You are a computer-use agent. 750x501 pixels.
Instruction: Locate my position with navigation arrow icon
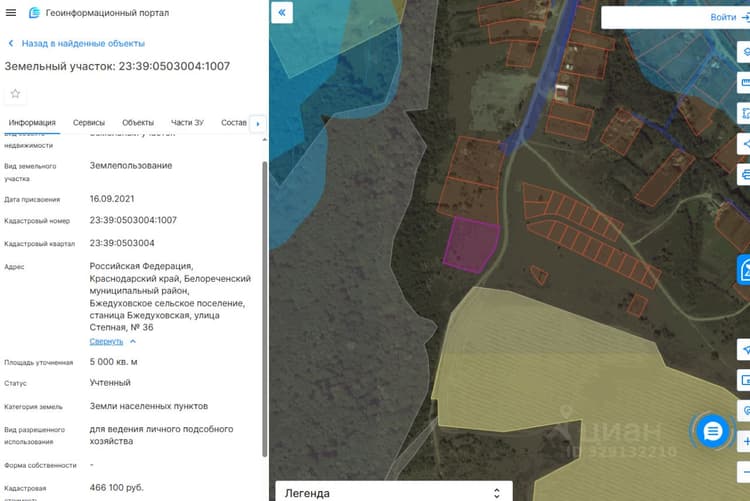(745, 350)
